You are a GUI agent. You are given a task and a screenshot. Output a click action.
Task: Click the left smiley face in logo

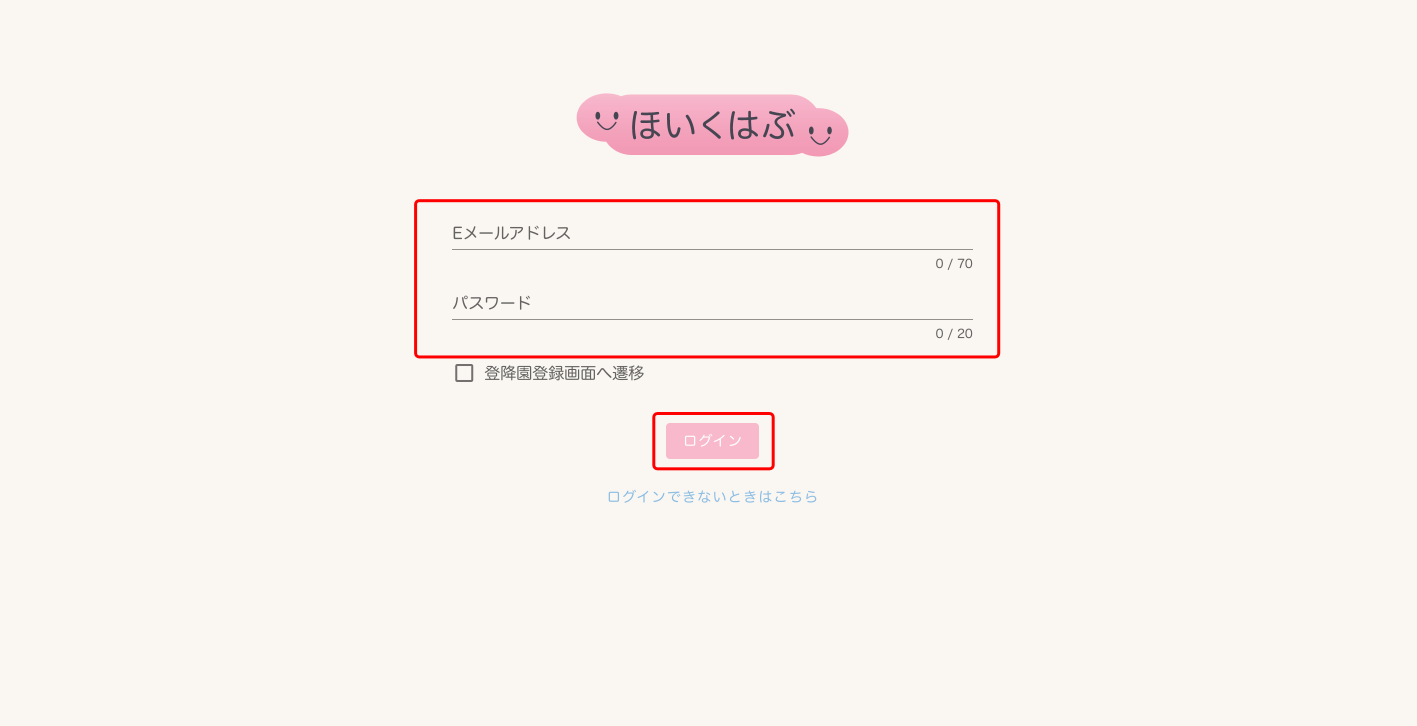(x=606, y=121)
